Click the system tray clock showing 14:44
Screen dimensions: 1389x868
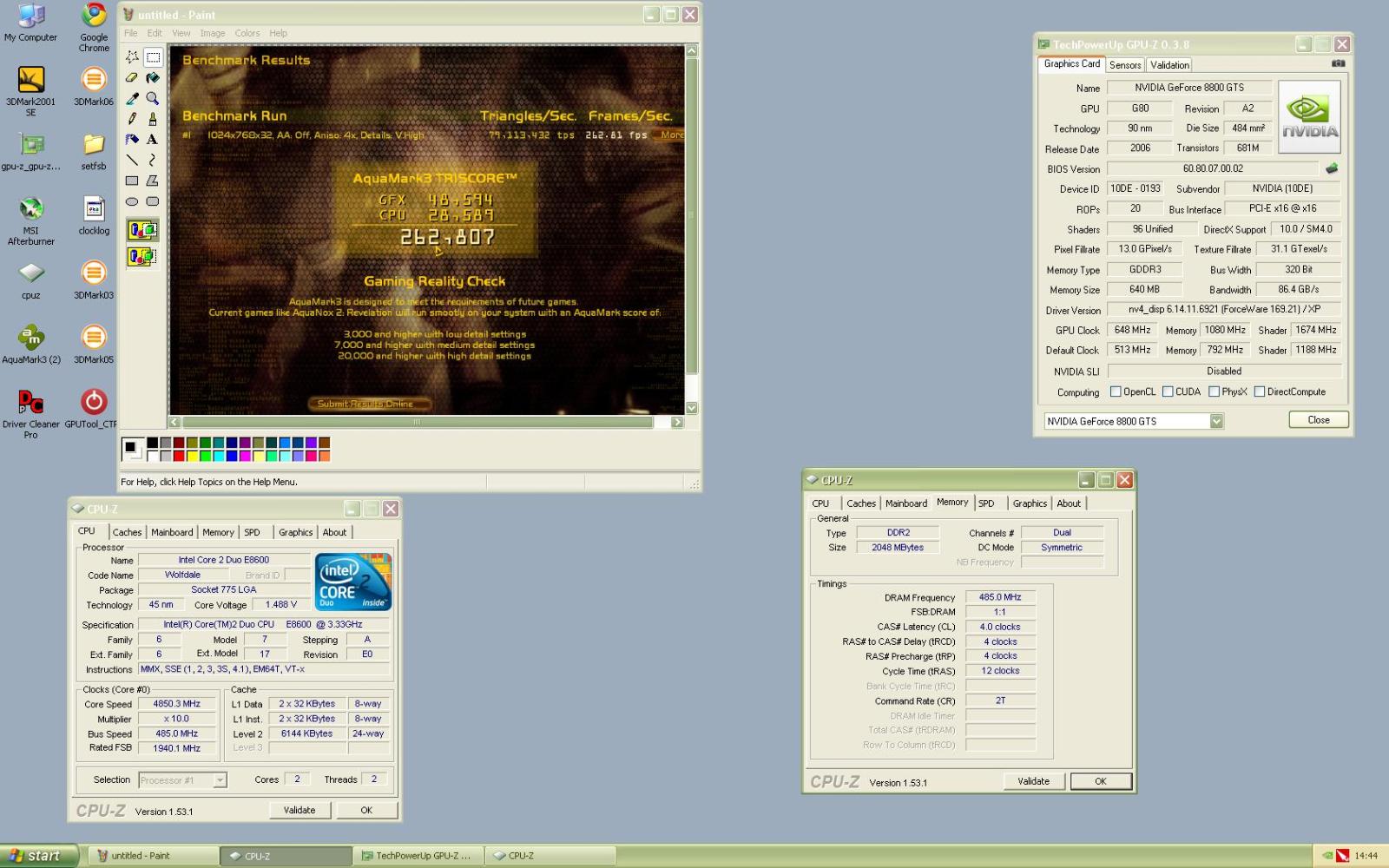pyautogui.click(x=1366, y=856)
